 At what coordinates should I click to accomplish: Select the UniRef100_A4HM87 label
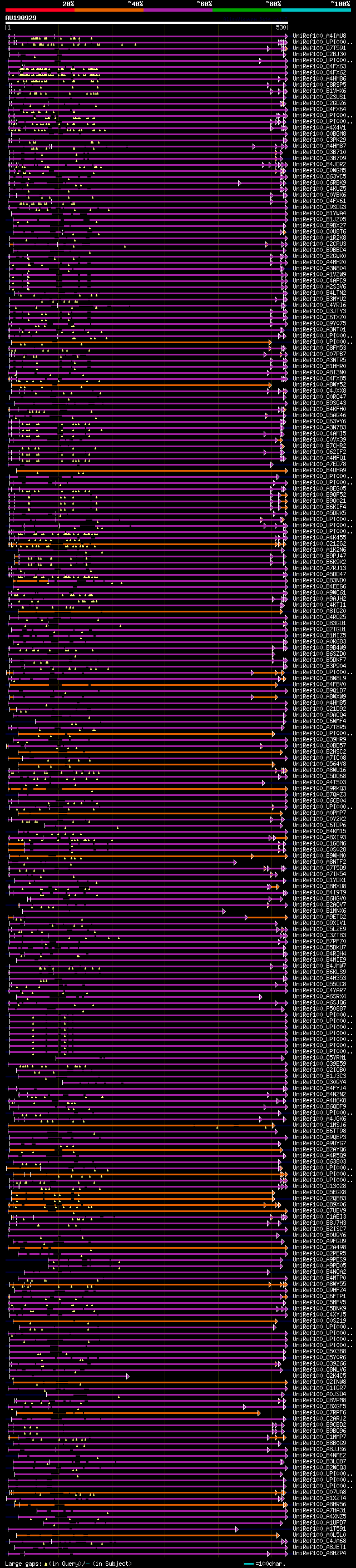(x=319, y=146)
